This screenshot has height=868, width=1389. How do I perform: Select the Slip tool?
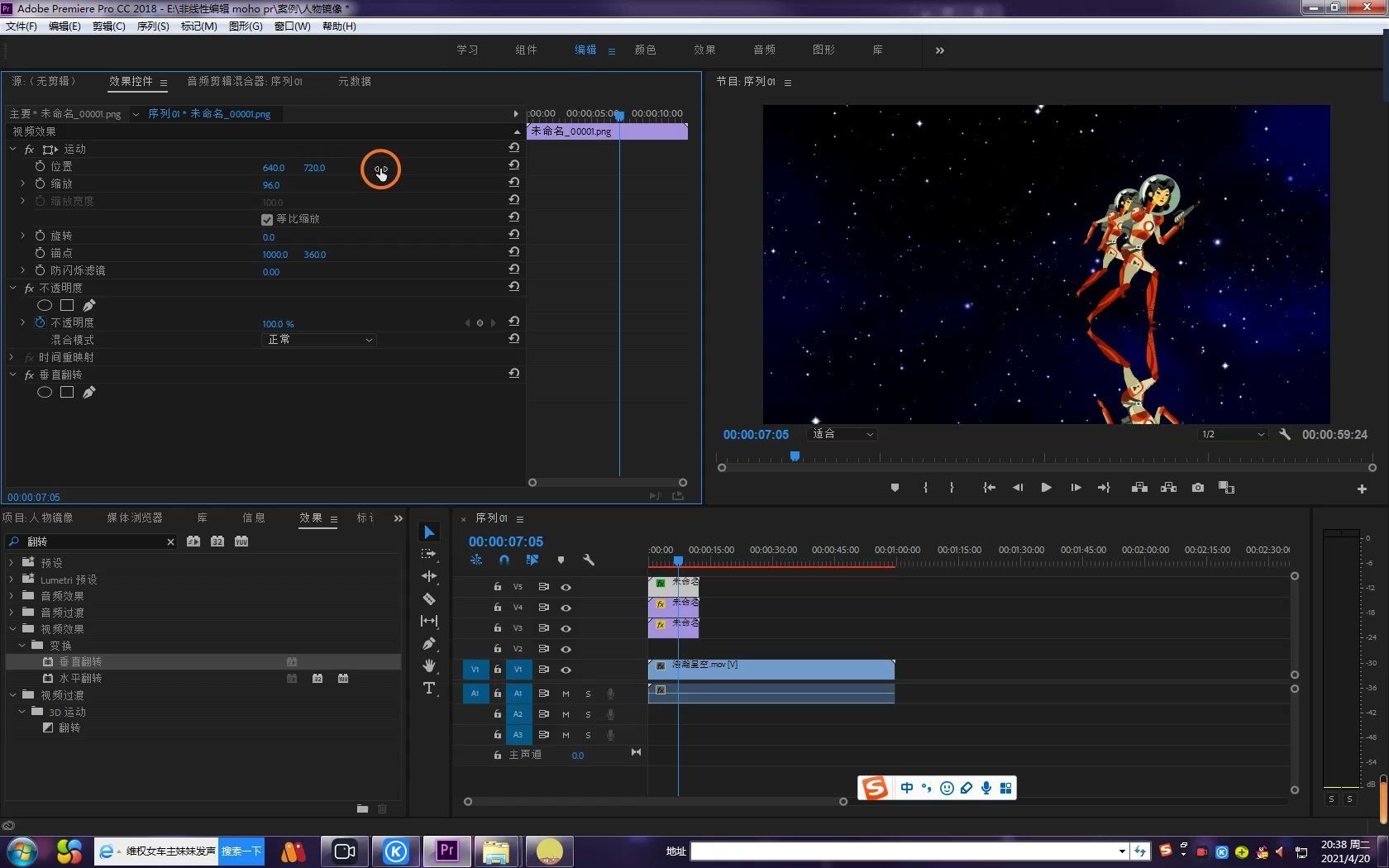click(429, 621)
